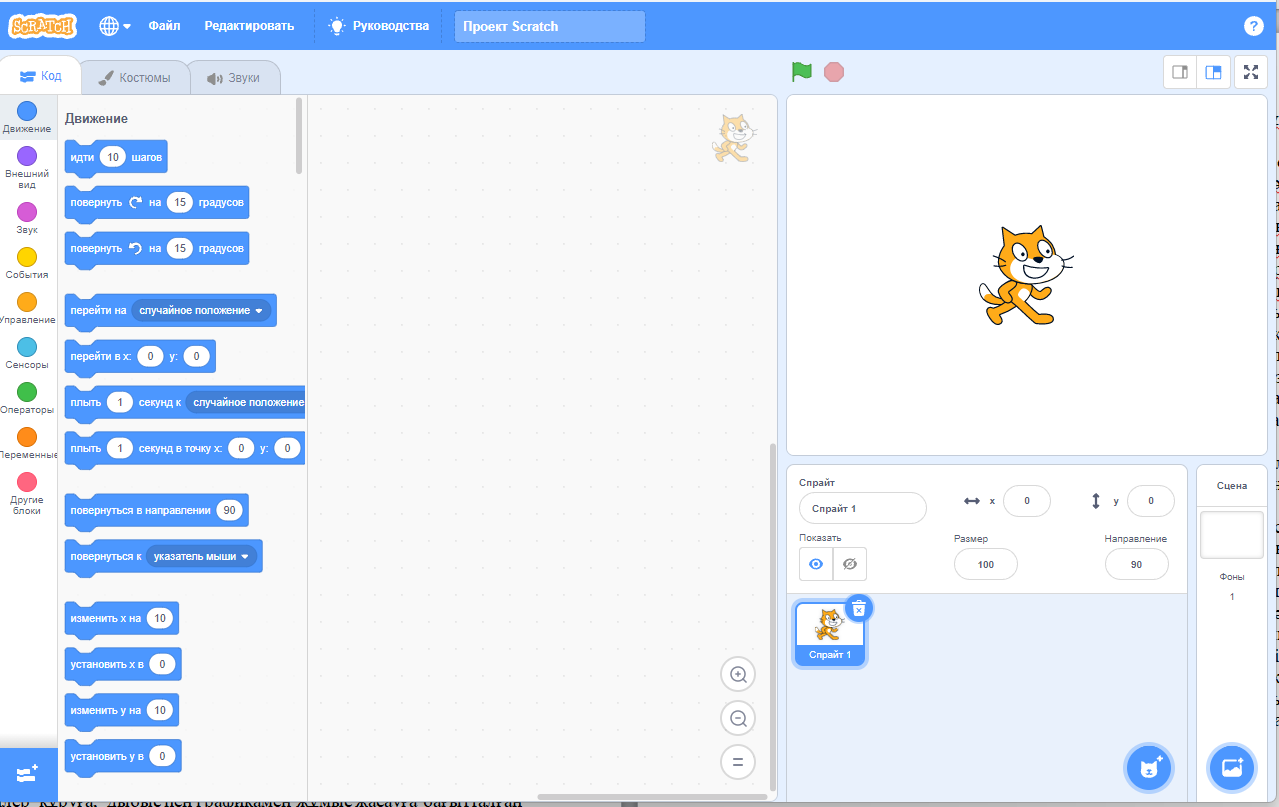The height and width of the screenshot is (807, 1279).
Task: Open случайное положение dropdown in перейти на
Action: pos(201,310)
